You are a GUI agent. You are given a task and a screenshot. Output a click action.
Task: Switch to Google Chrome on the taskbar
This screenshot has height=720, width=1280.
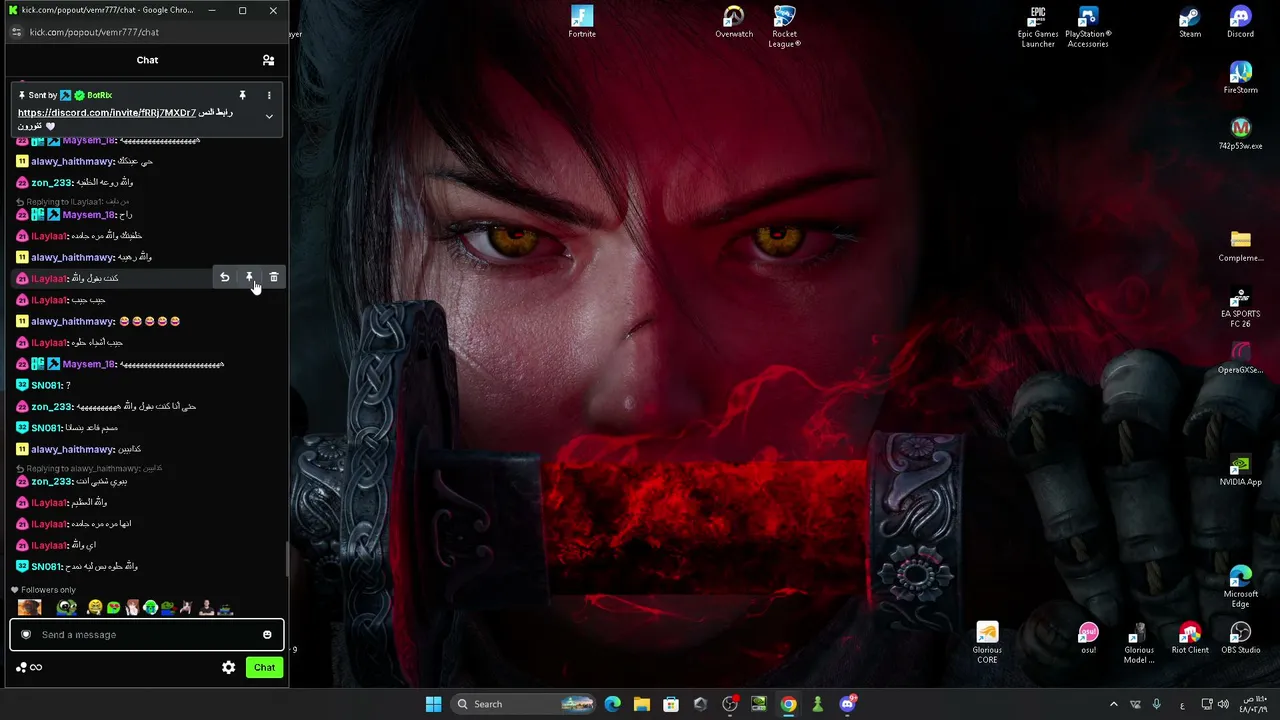click(788, 704)
